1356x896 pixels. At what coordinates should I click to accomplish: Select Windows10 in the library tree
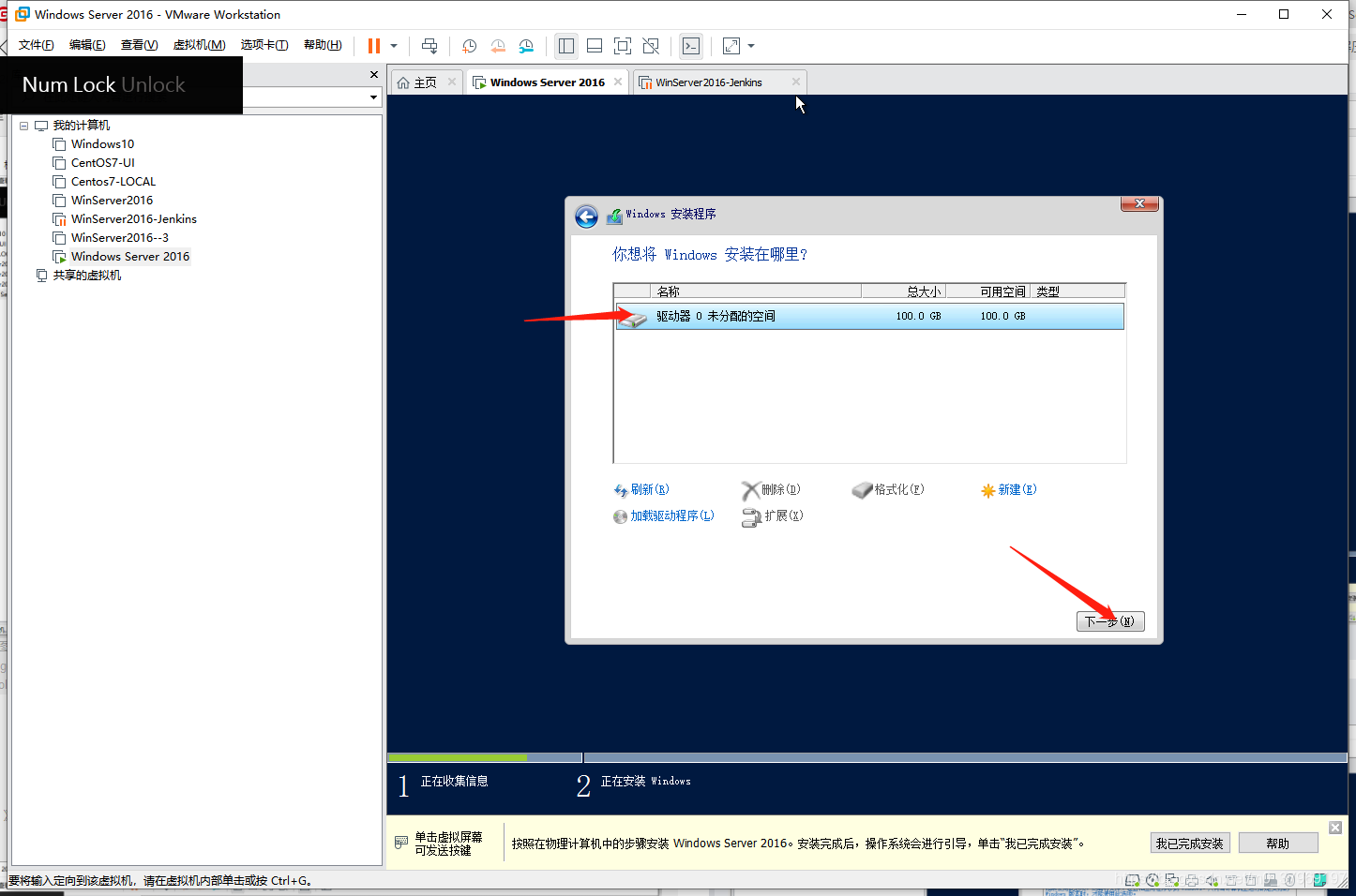(102, 144)
